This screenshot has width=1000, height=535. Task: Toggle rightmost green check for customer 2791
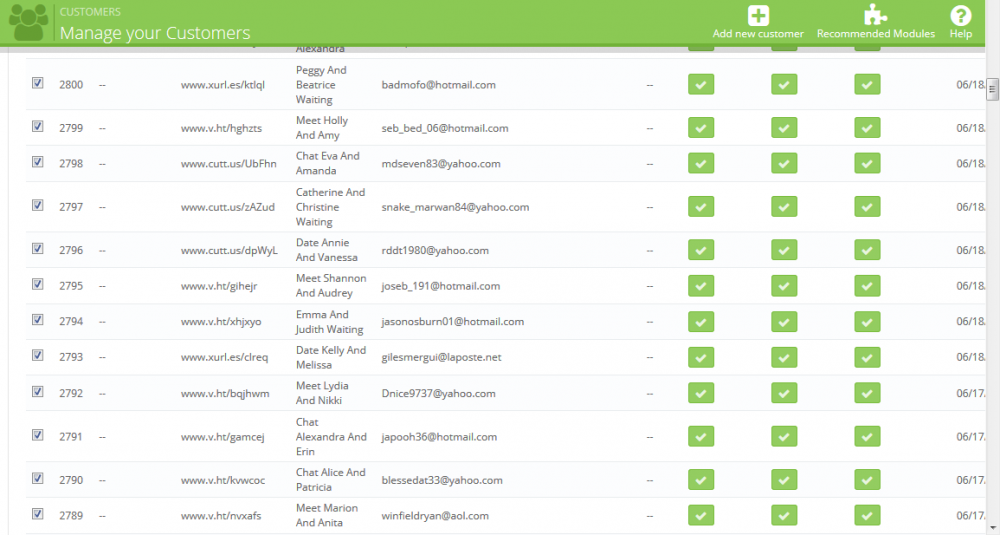click(x=867, y=436)
